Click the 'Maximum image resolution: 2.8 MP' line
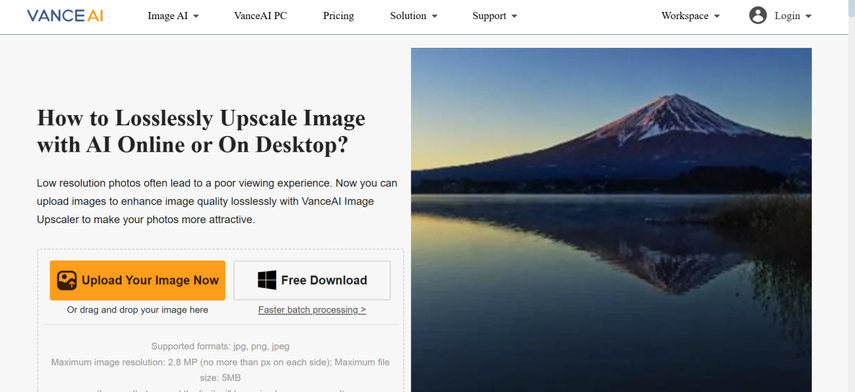855x392 pixels. 220,370
